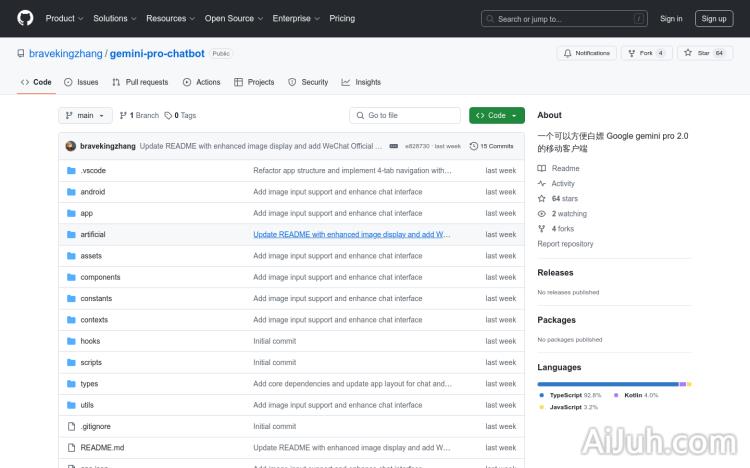
Task: Open the commit hash next to last week
Action: [x=417, y=146]
